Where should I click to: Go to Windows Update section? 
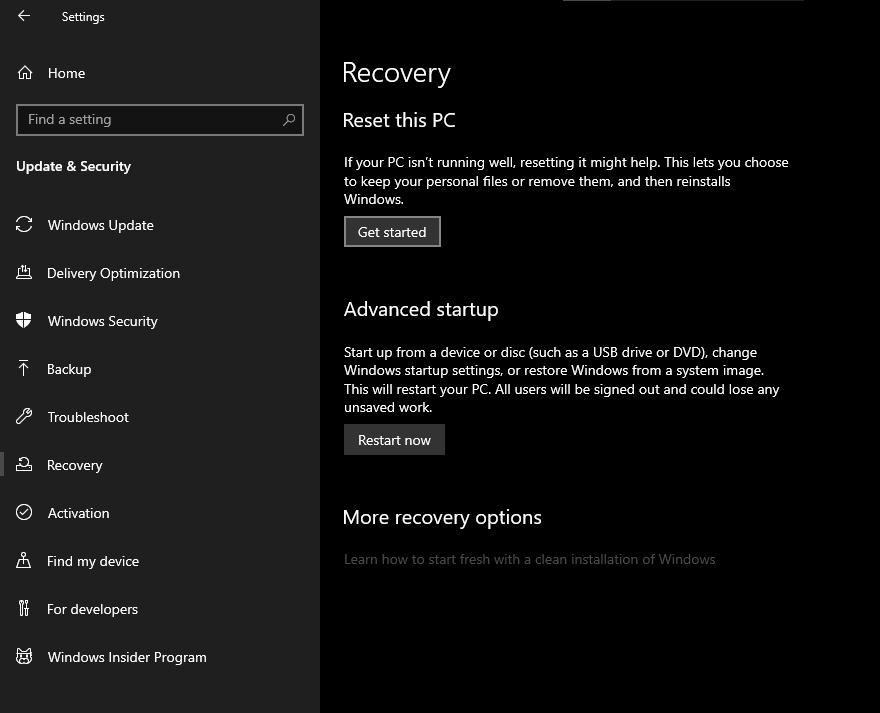[100, 225]
